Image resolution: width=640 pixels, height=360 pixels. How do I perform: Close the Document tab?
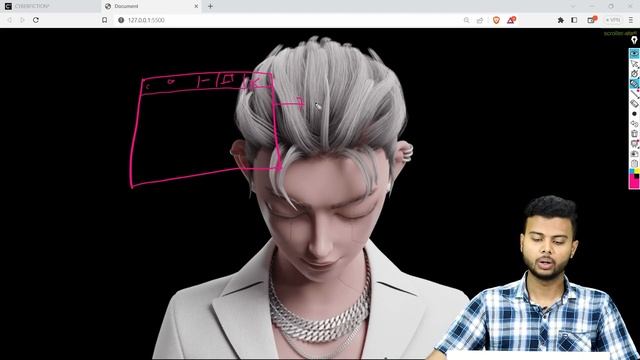point(196,6)
